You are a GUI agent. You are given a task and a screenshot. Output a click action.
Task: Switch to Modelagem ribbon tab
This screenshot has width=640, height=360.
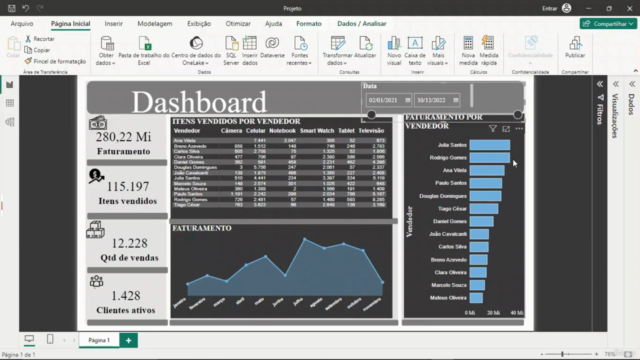pyautogui.click(x=155, y=24)
